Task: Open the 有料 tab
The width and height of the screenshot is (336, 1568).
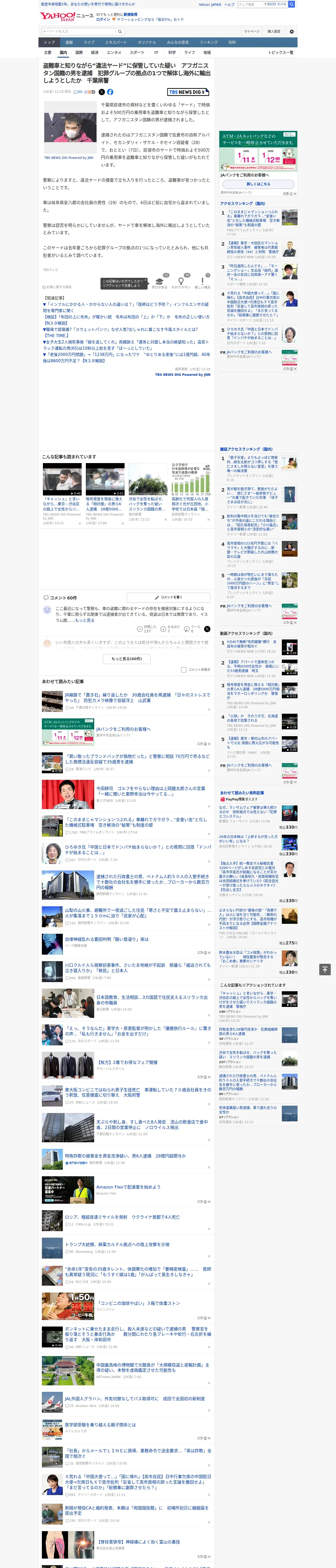Action: point(232,42)
